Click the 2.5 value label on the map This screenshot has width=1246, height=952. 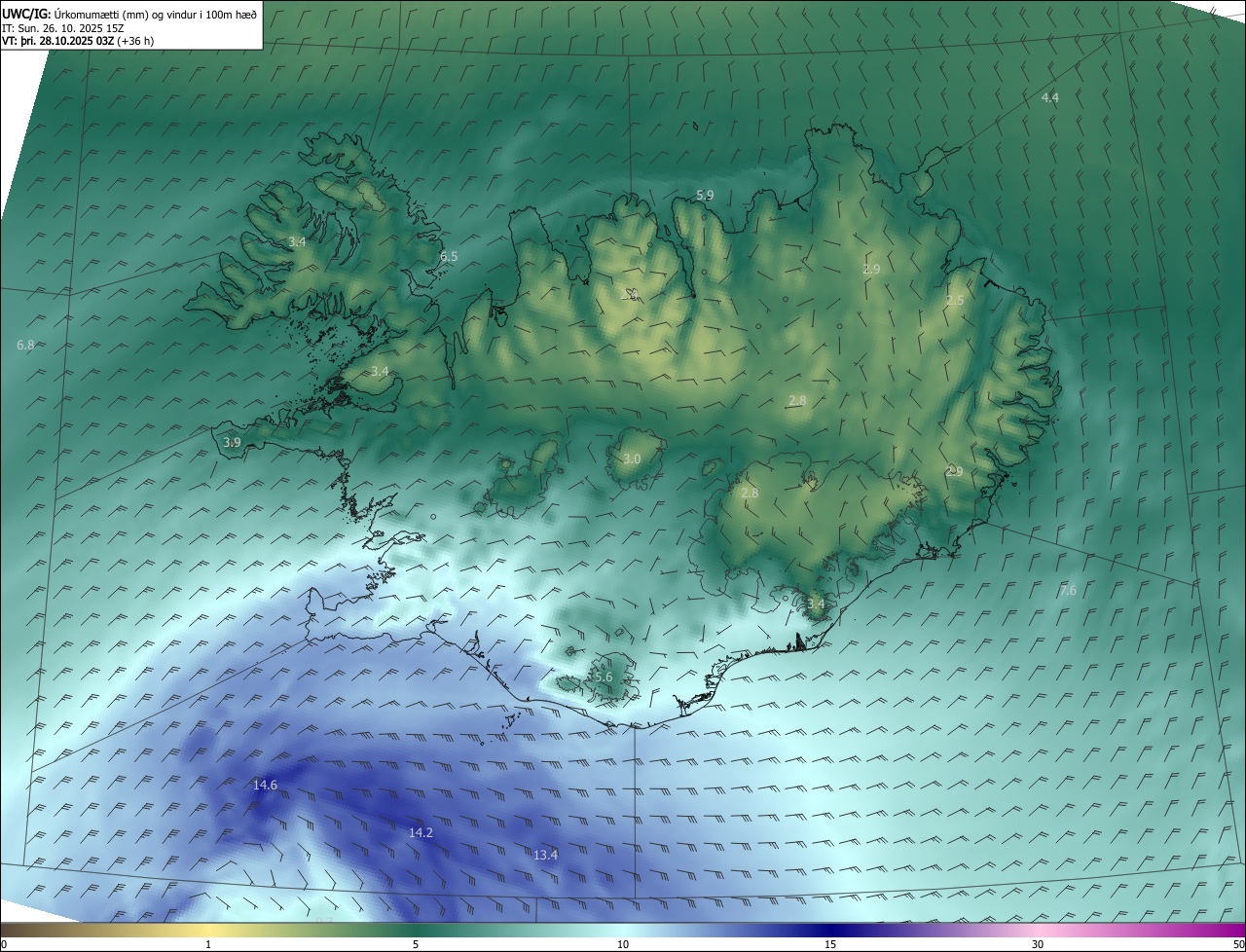(x=955, y=301)
